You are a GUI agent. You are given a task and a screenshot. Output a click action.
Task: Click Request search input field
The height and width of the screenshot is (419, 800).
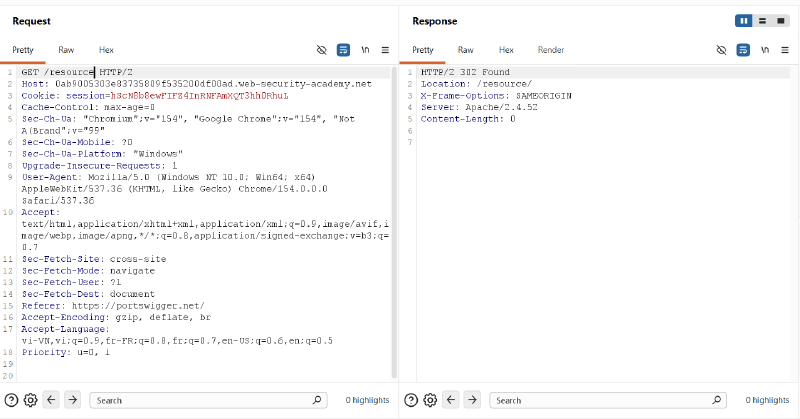pyautogui.click(x=208, y=400)
